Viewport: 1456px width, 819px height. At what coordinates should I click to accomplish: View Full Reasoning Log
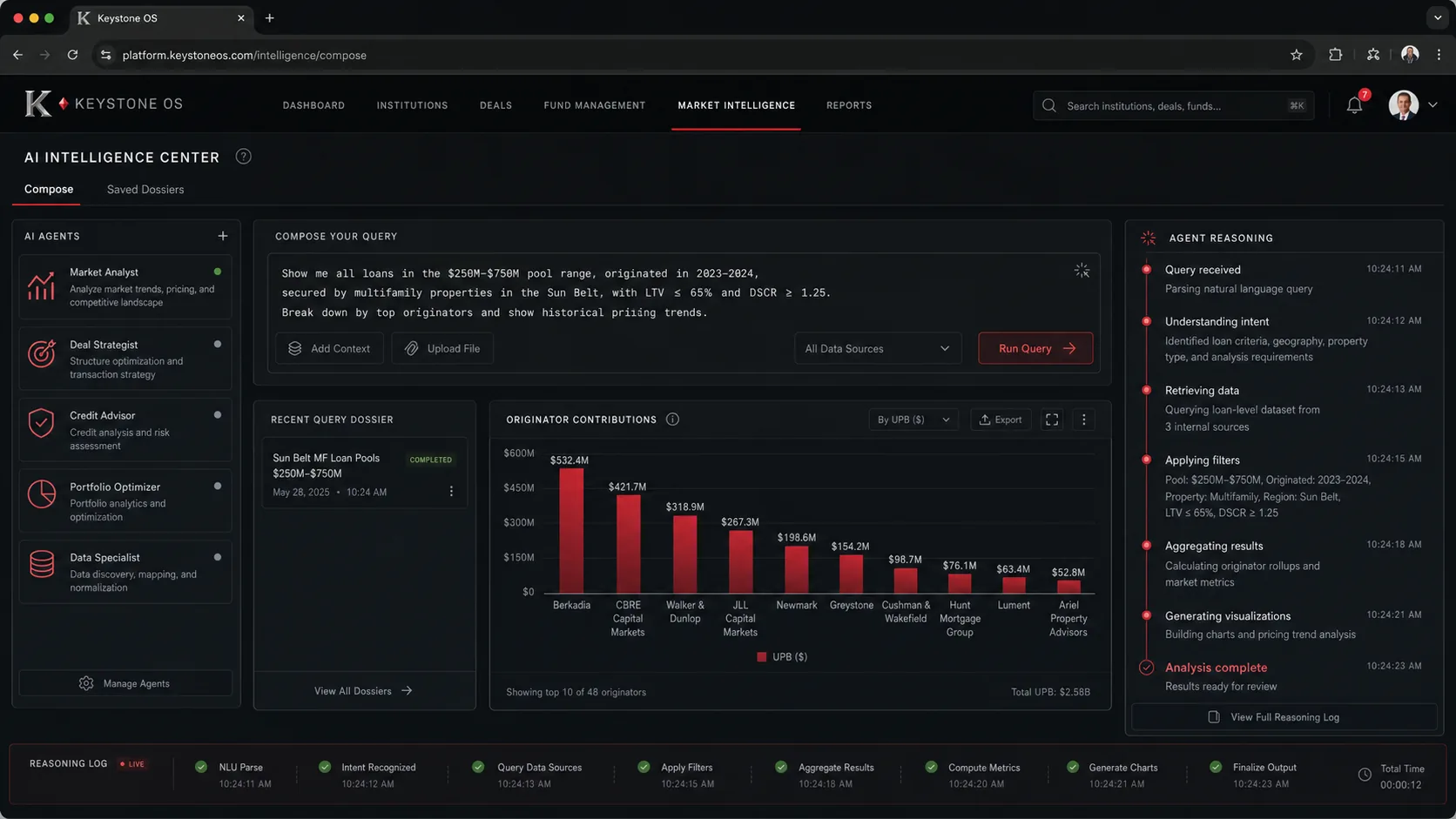[1284, 717]
